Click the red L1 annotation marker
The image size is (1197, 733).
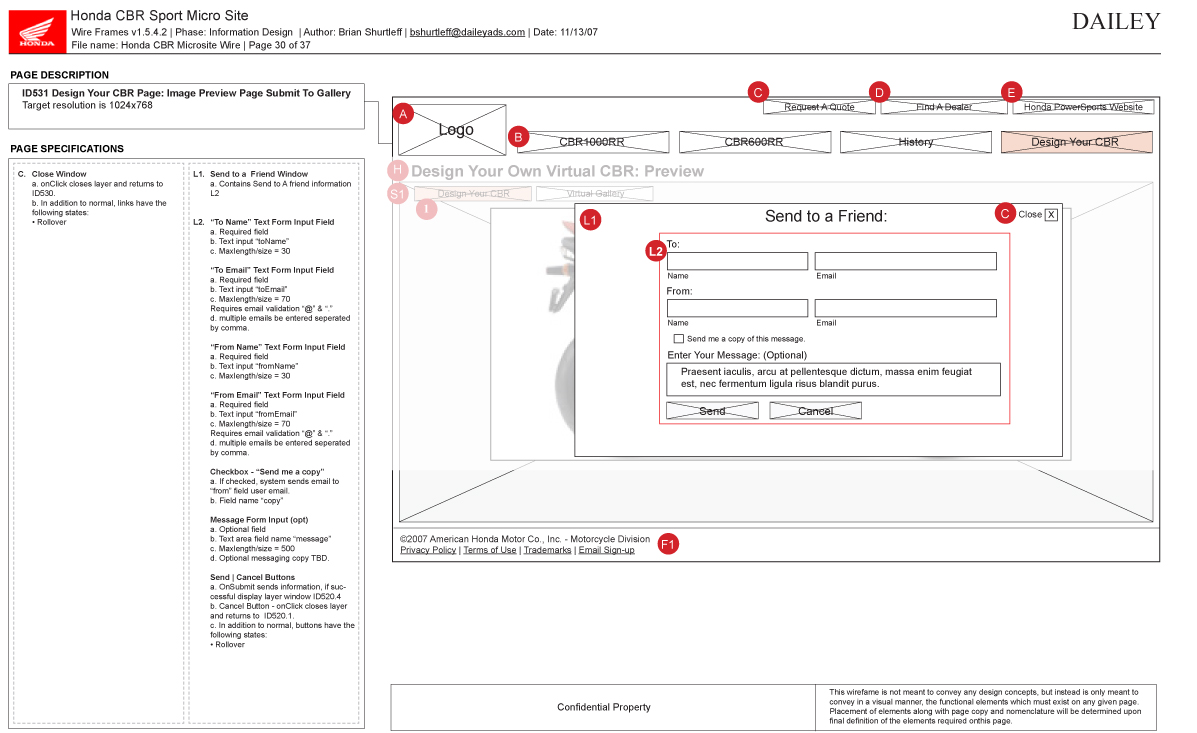pyautogui.click(x=590, y=219)
